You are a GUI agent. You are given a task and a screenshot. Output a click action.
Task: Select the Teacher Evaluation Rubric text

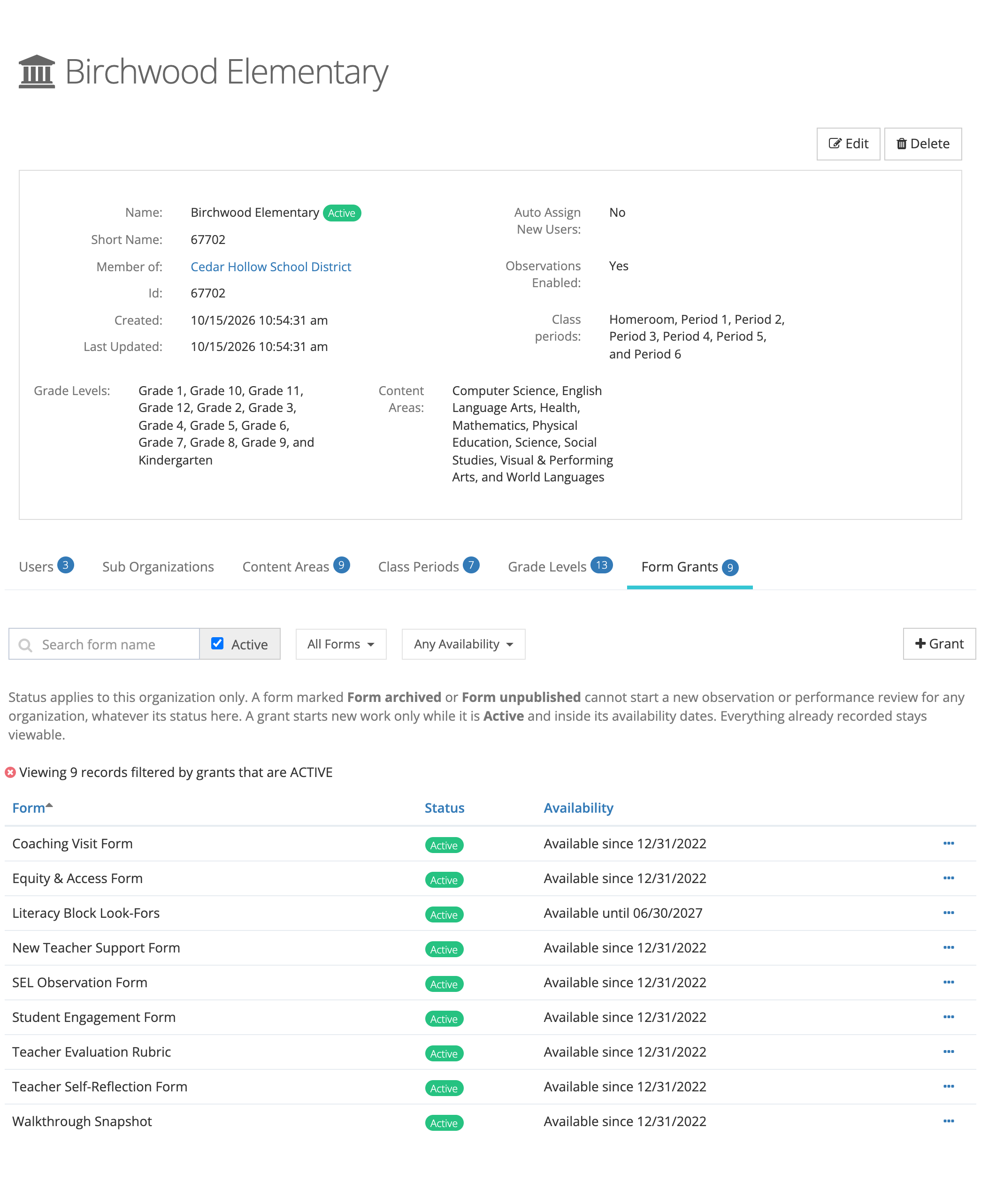(x=92, y=1052)
